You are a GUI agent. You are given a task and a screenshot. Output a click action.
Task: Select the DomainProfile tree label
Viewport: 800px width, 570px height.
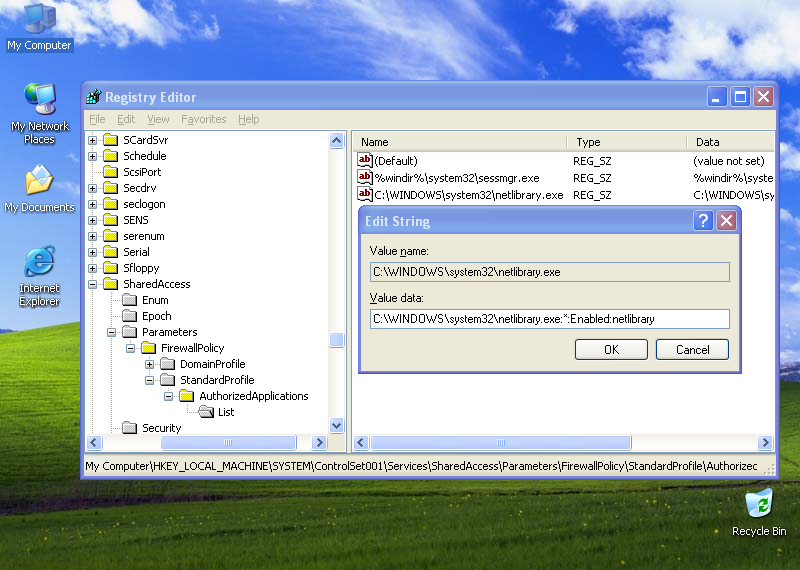coord(212,364)
